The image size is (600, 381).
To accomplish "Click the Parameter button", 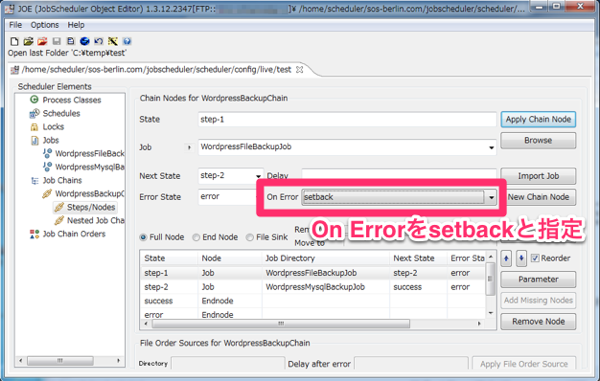I will point(538,279).
